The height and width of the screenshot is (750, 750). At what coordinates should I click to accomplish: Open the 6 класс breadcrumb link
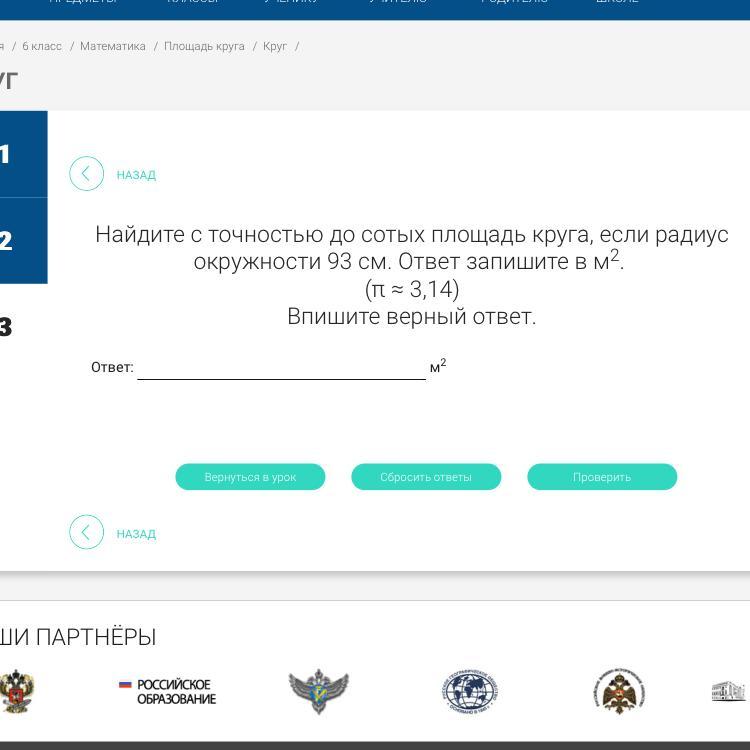(x=42, y=46)
